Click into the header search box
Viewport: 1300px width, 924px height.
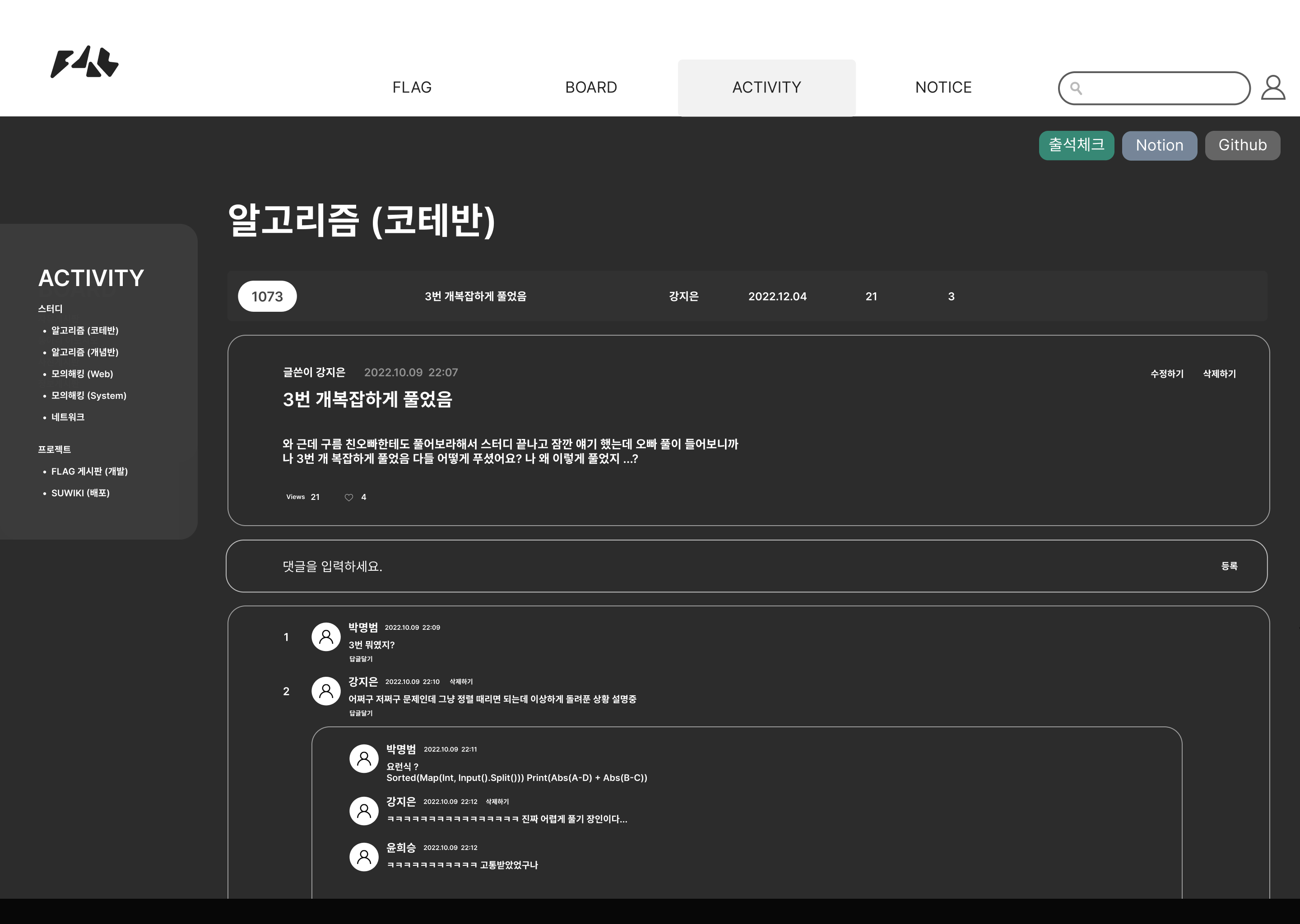coord(1154,88)
